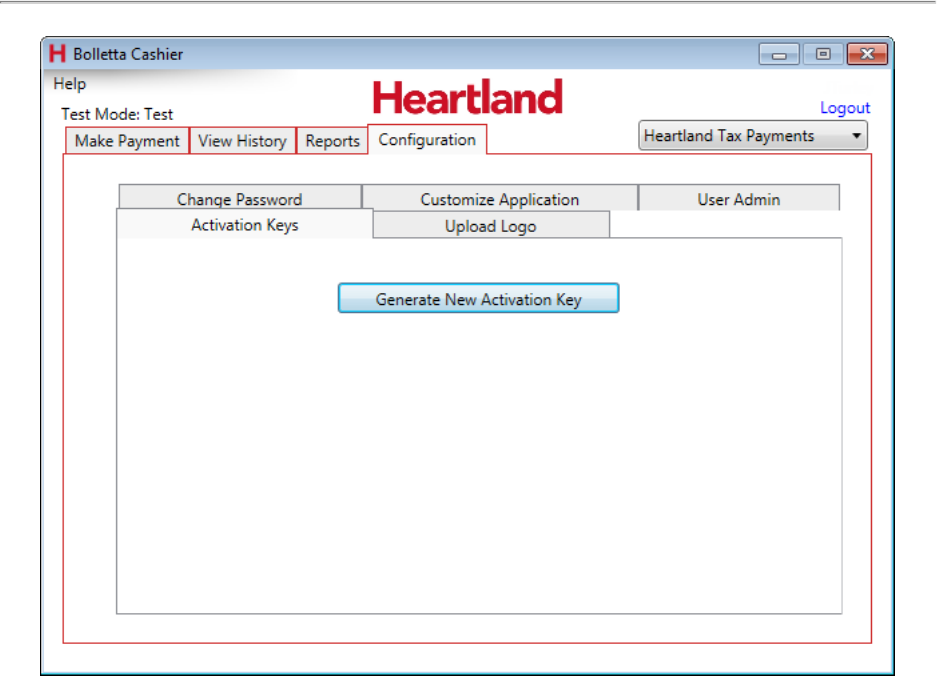The image size is (937, 676).
Task: Maximize the Bolletta Cashier window
Action: (x=823, y=54)
